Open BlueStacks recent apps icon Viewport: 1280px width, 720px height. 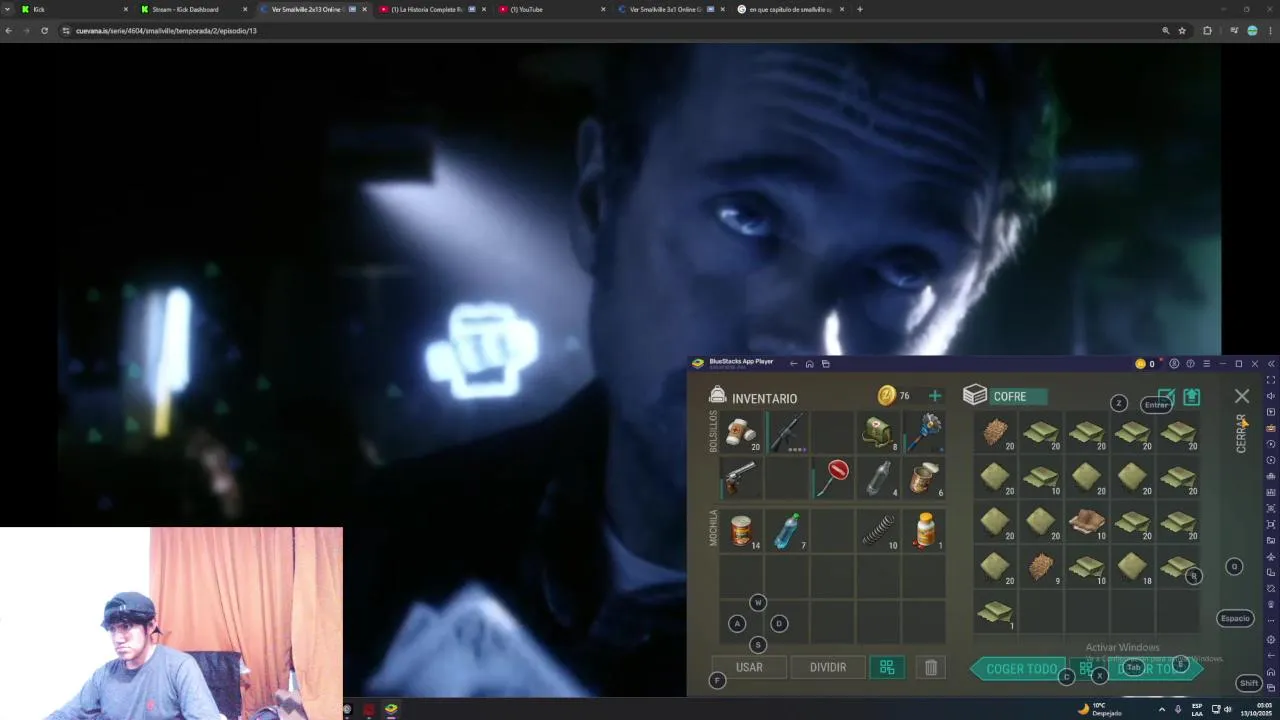coord(825,364)
